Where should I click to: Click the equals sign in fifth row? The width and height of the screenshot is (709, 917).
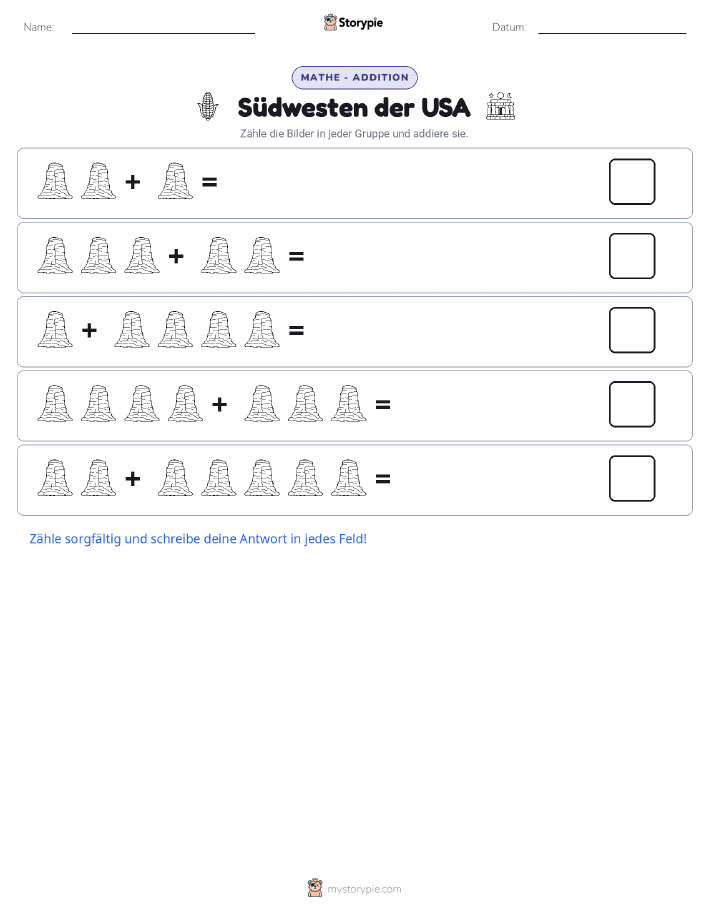point(383,479)
